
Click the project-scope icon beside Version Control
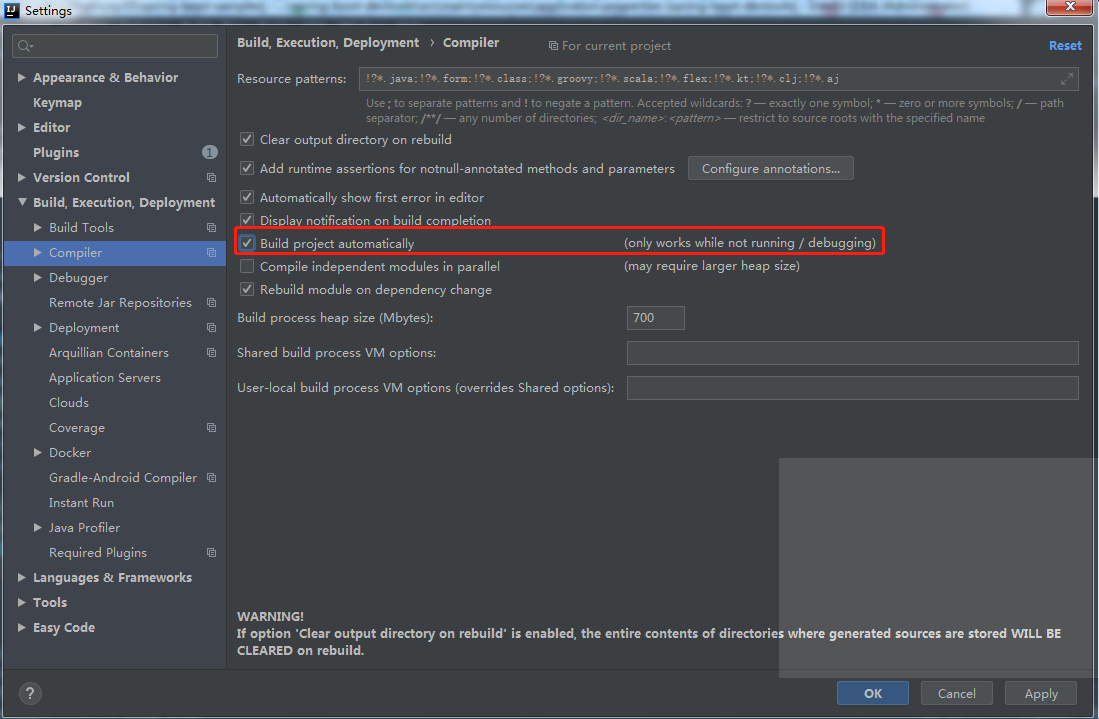pyautogui.click(x=209, y=177)
